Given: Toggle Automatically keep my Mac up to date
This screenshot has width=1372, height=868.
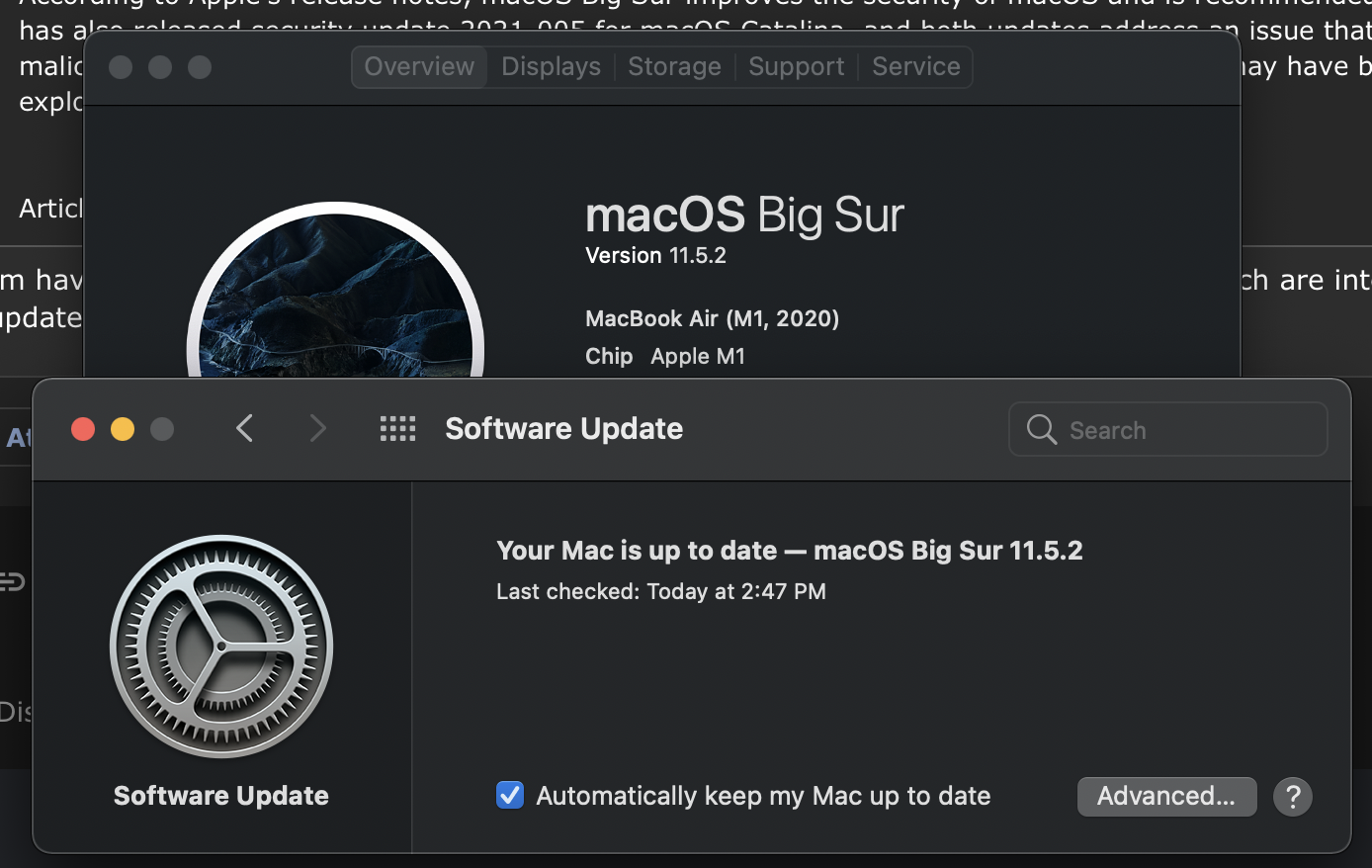Looking at the screenshot, I should [510, 795].
